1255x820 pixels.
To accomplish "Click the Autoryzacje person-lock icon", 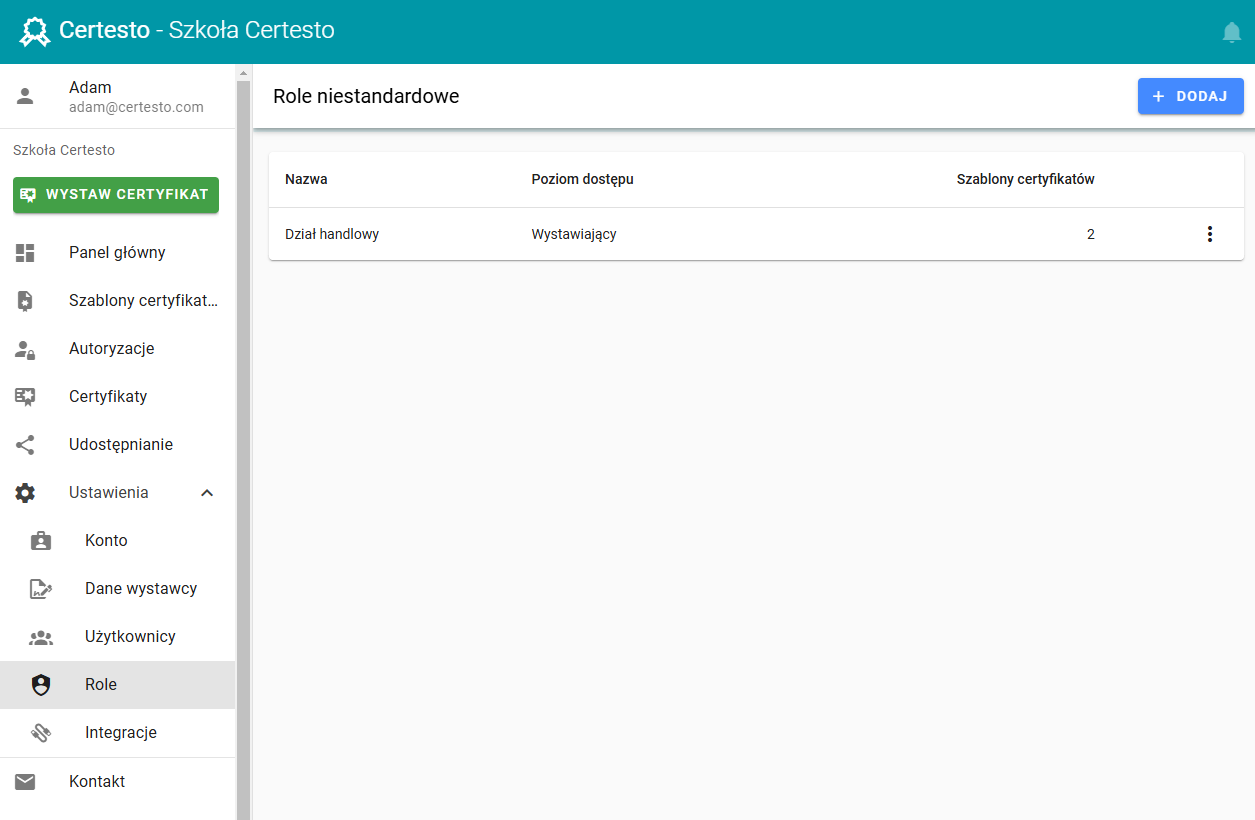I will tap(25, 349).
